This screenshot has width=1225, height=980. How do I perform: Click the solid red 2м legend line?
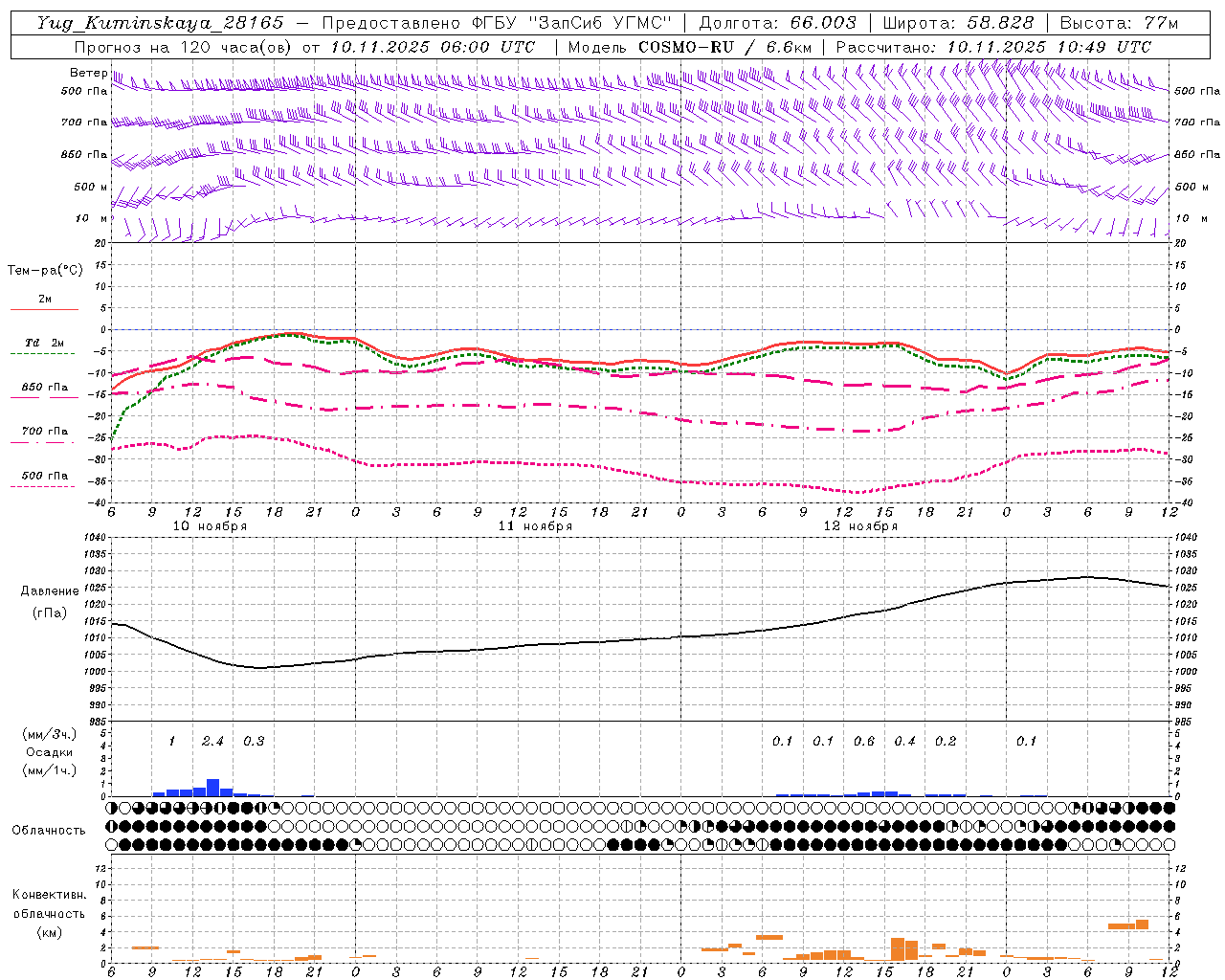click(x=44, y=309)
